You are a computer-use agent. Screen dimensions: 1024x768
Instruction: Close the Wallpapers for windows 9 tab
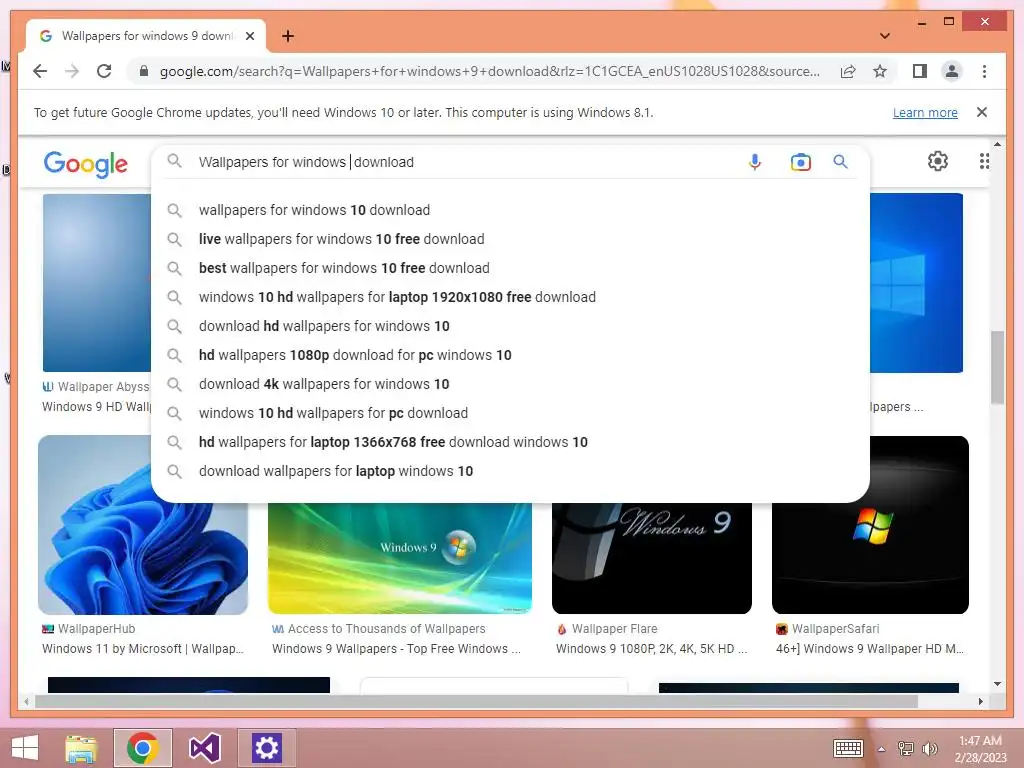coord(249,36)
